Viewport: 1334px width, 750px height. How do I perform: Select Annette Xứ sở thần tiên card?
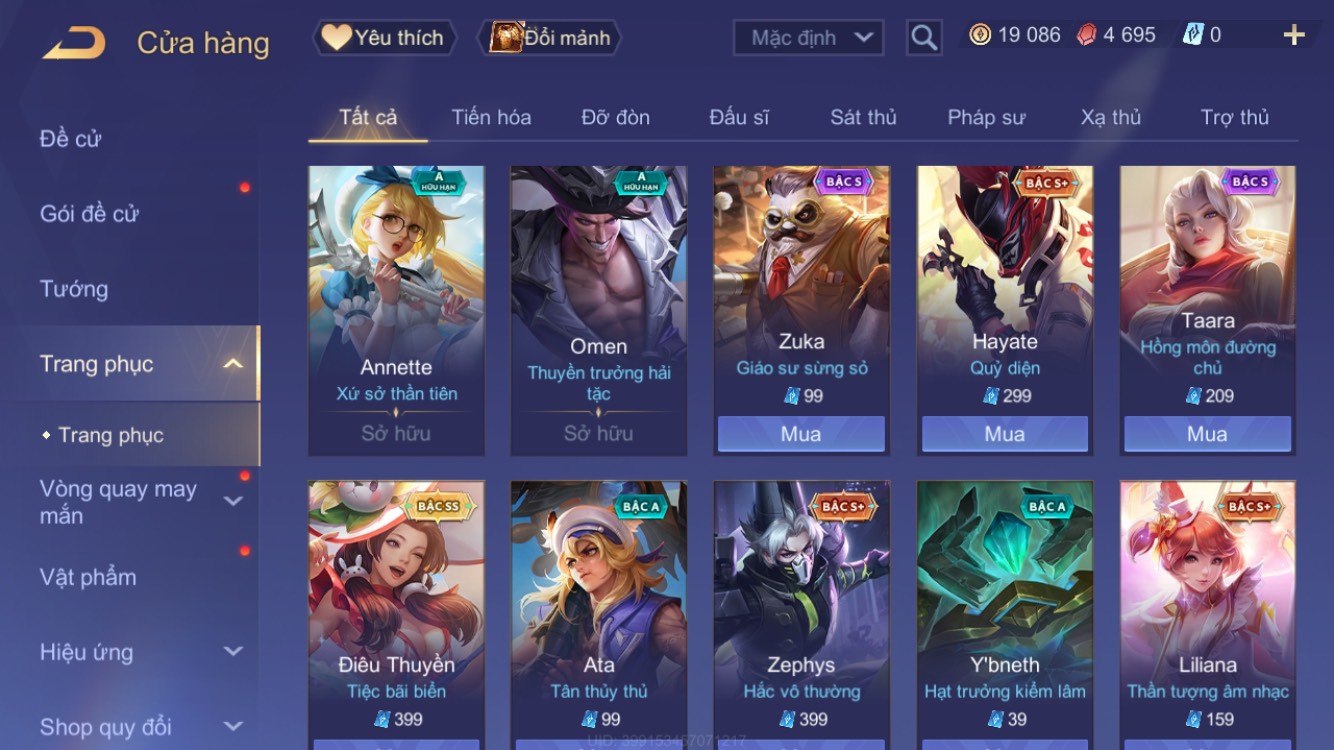click(x=397, y=311)
